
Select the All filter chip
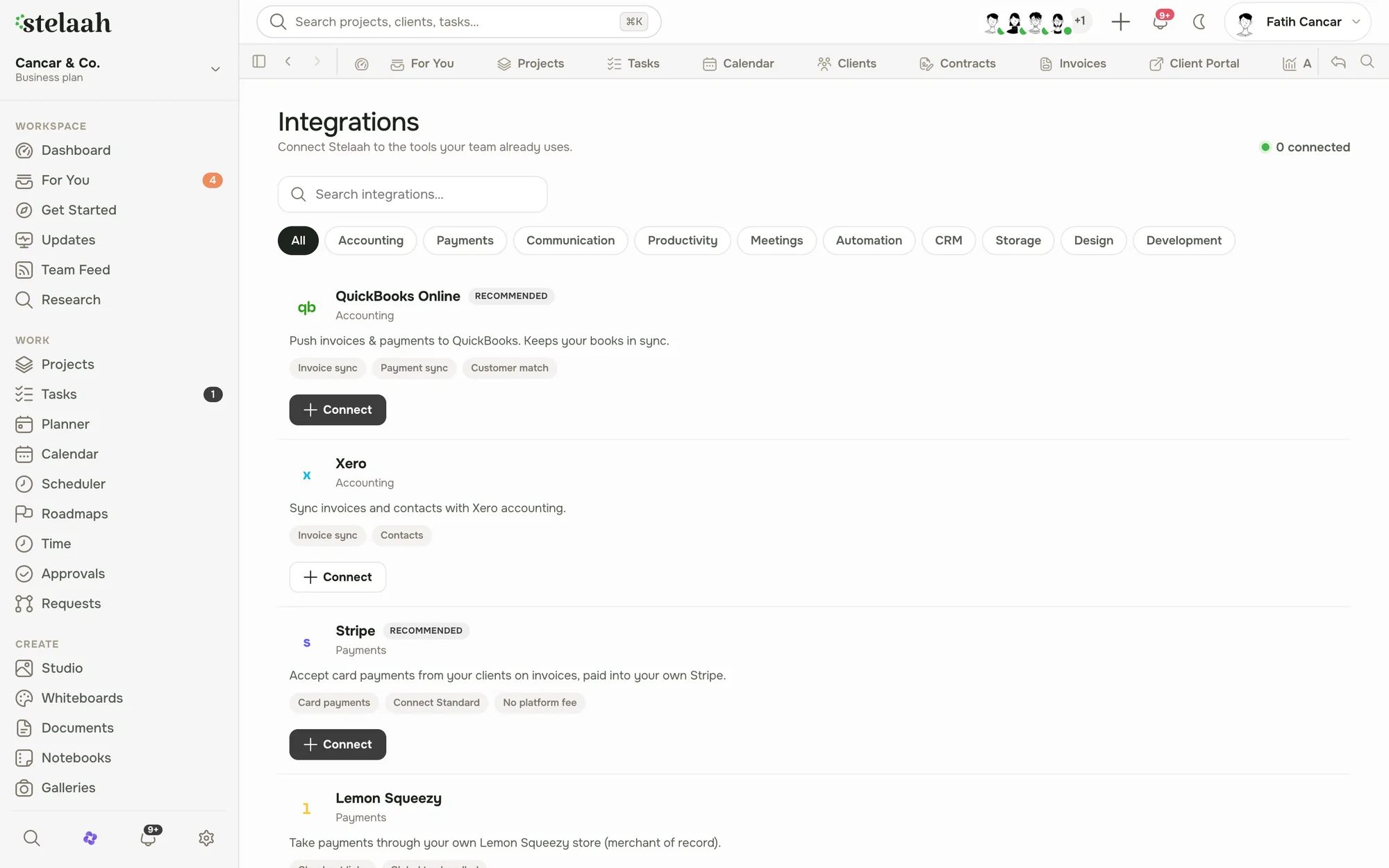point(298,240)
